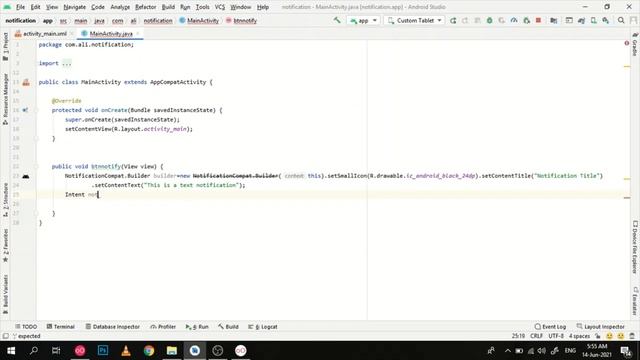Image resolution: width=640 pixels, height=360 pixels.
Task: Click btnnotify breadcrumb in navigation bar
Action: click(x=241, y=20)
